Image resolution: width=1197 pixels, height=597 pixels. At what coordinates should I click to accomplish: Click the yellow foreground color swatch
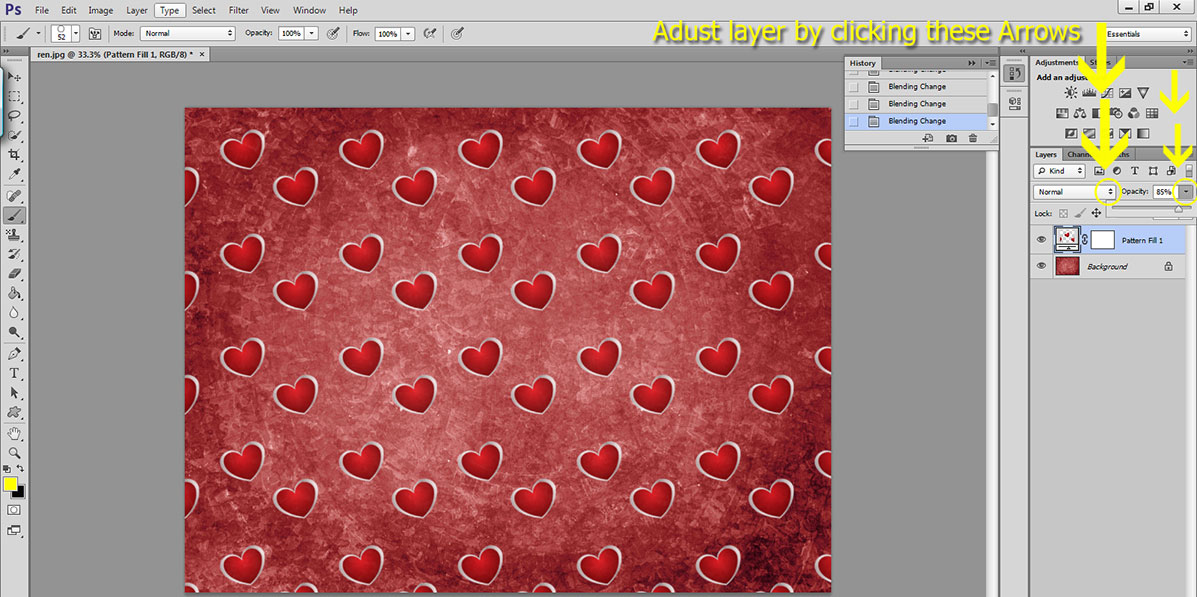pyautogui.click(x=11, y=484)
